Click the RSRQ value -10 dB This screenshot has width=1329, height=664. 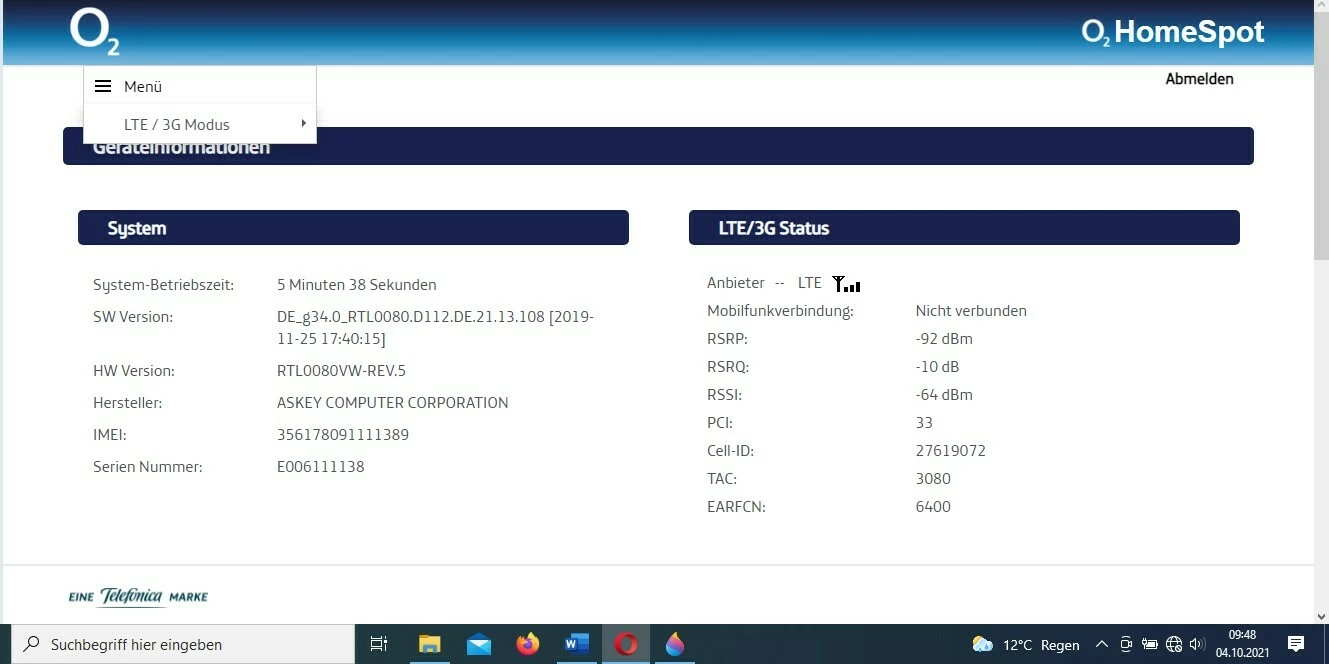click(937, 367)
